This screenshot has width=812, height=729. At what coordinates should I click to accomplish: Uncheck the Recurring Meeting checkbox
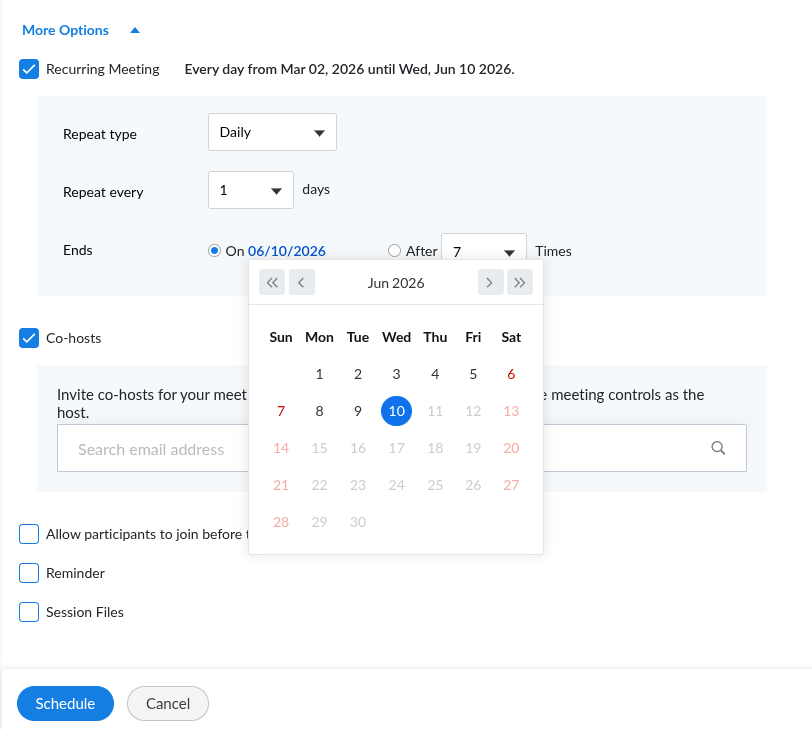coord(29,69)
